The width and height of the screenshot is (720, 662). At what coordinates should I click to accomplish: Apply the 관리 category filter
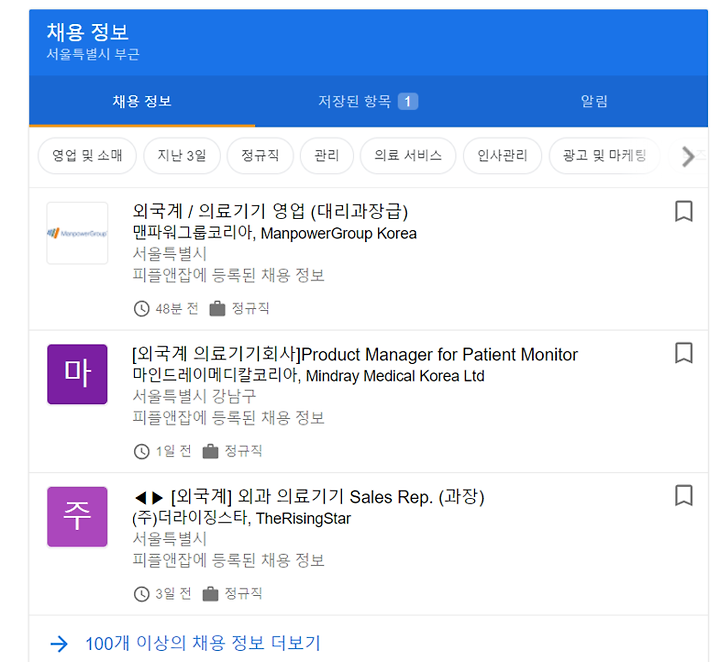pyautogui.click(x=326, y=156)
